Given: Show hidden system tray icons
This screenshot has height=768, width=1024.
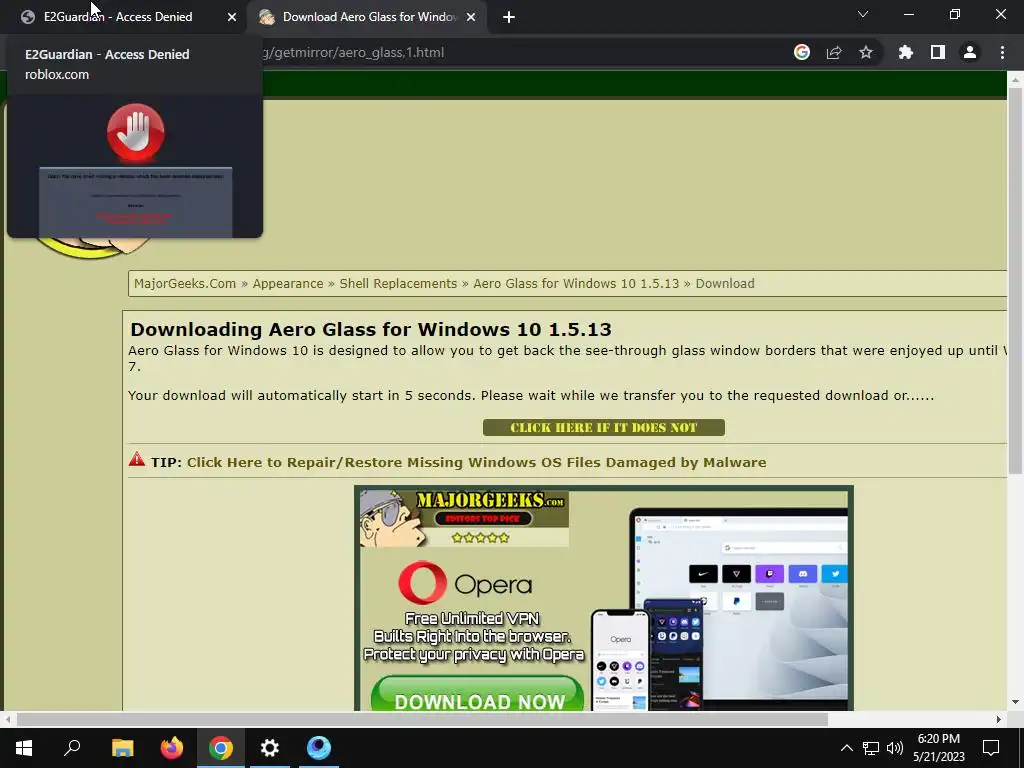Looking at the screenshot, I should pyautogui.click(x=846, y=748).
